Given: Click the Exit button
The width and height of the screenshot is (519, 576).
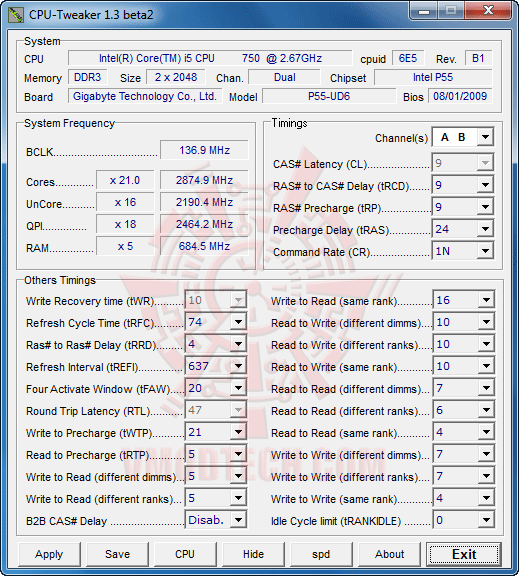Looking at the screenshot, I should [464, 554].
